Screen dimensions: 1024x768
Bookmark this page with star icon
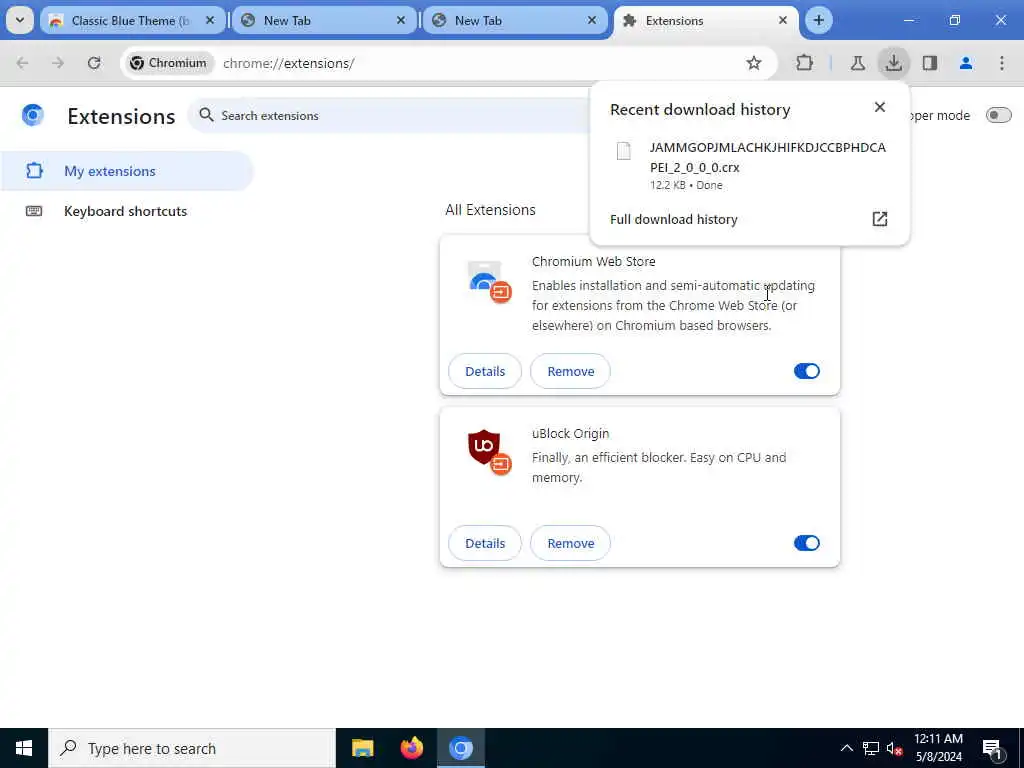coord(754,63)
